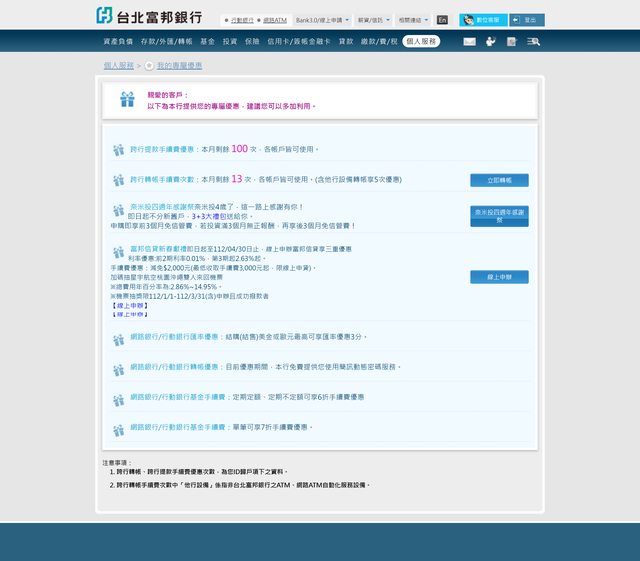Click gift icon next to 跨行轉帳手續費次數
This screenshot has width=640, height=561.
tap(118, 180)
